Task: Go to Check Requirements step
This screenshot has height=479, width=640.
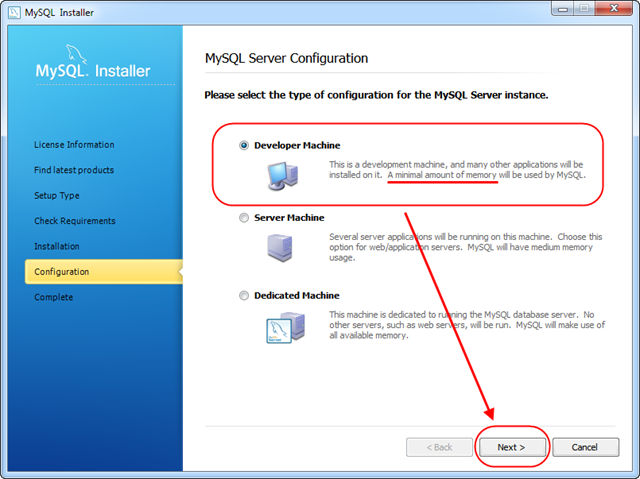Action: click(75, 221)
